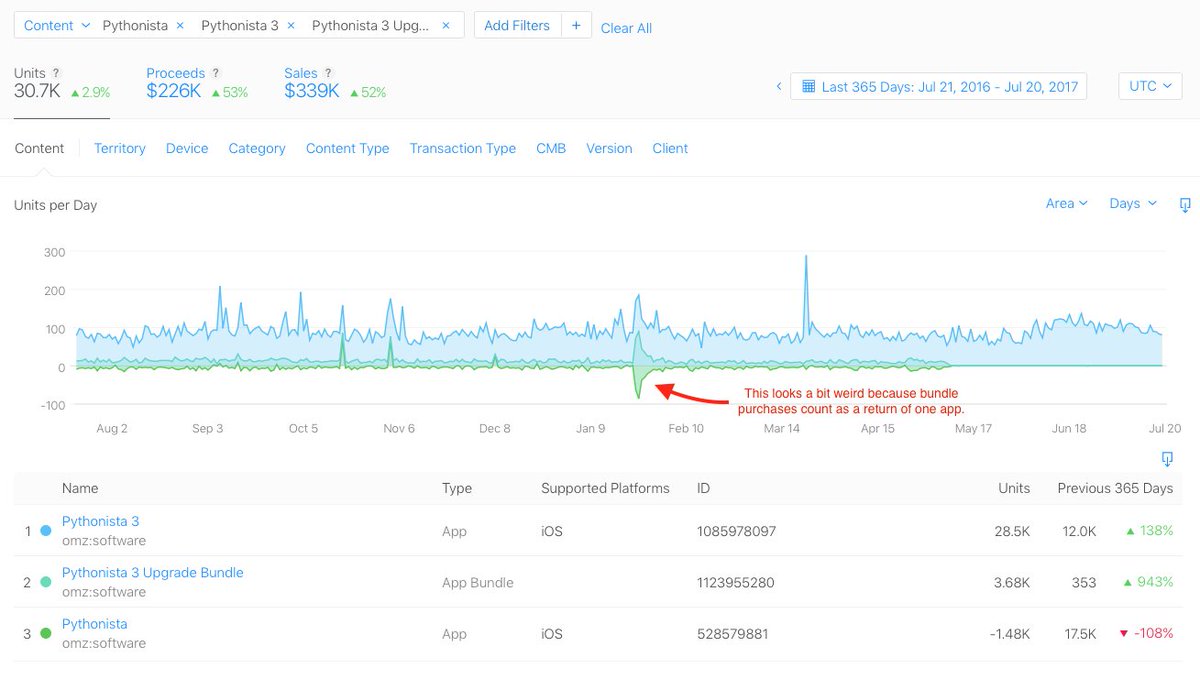Switch to the Transaction Type tab
This screenshot has height=679, width=1200.
[462, 148]
